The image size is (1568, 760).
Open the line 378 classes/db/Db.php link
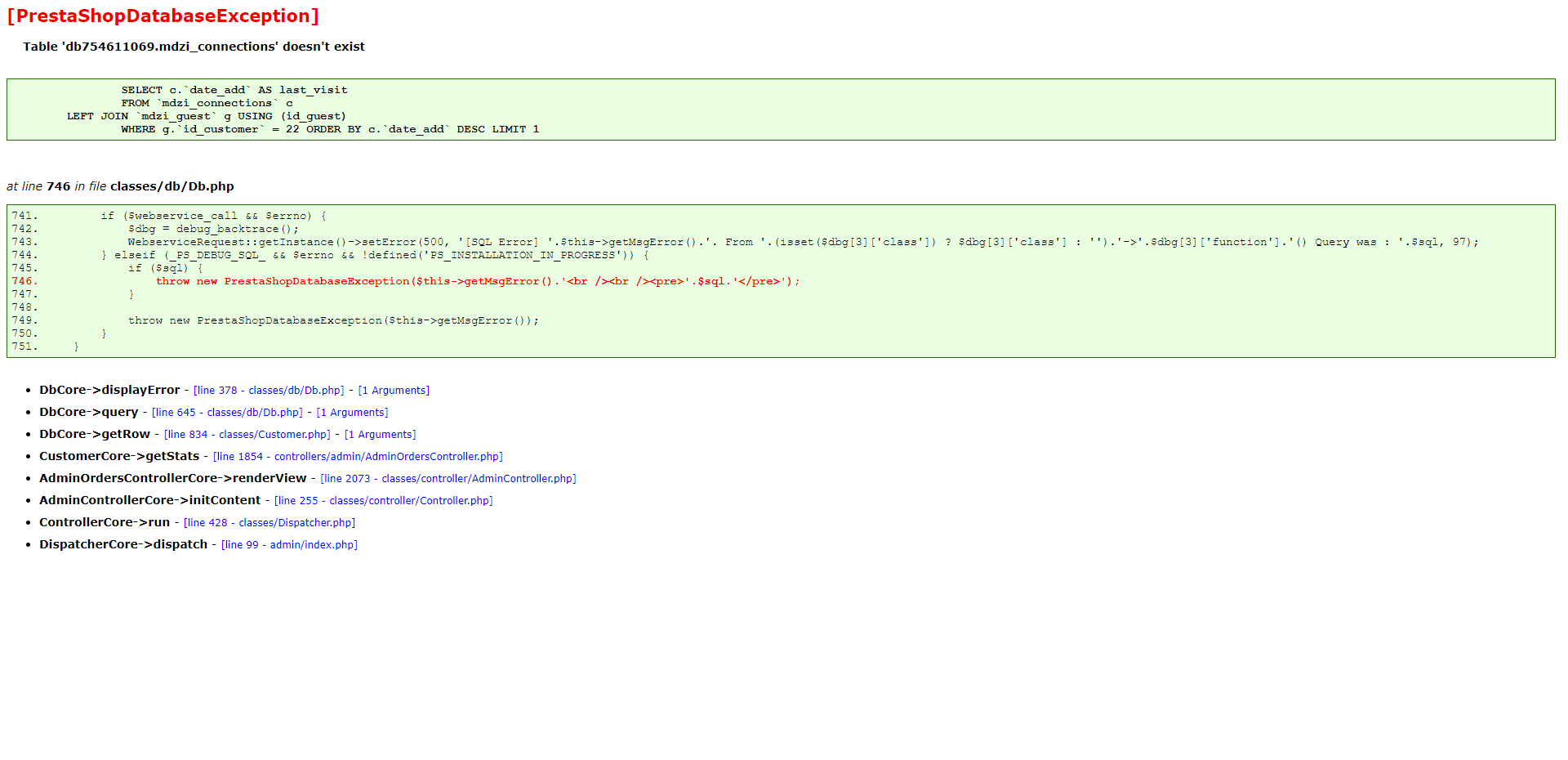click(x=269, y=391)
